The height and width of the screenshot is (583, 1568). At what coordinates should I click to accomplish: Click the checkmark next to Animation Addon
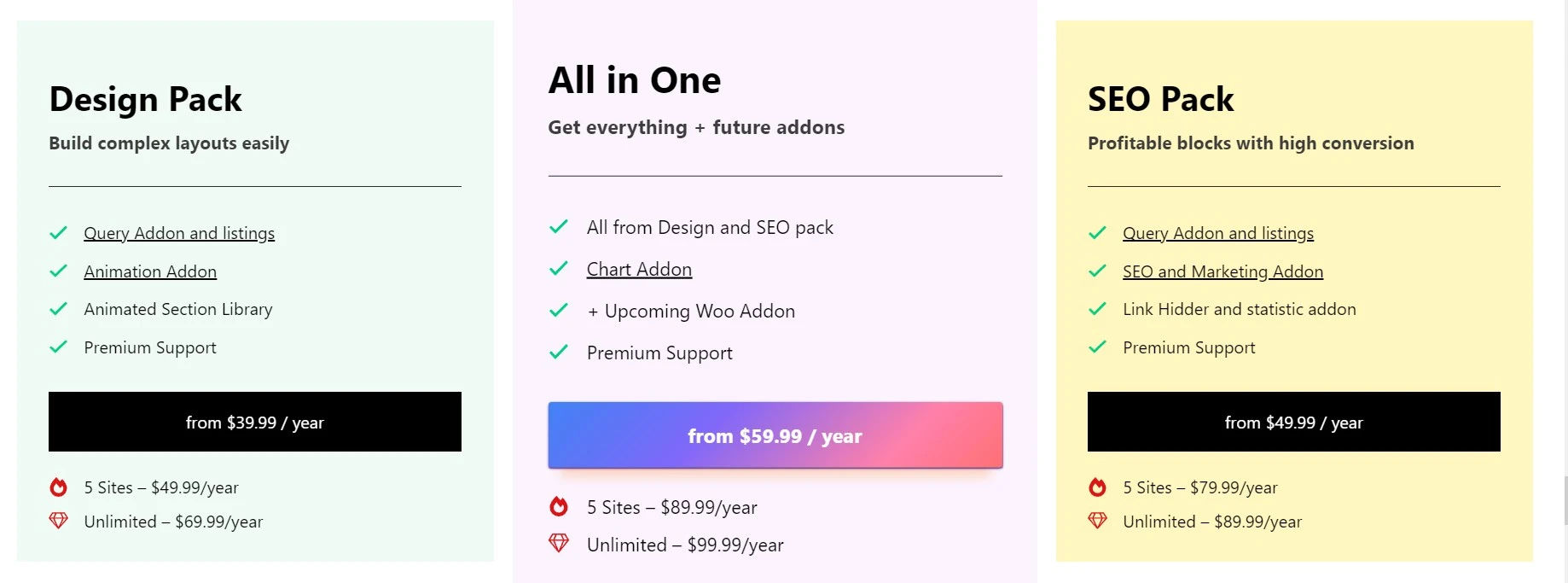click(x=58, y=271)
